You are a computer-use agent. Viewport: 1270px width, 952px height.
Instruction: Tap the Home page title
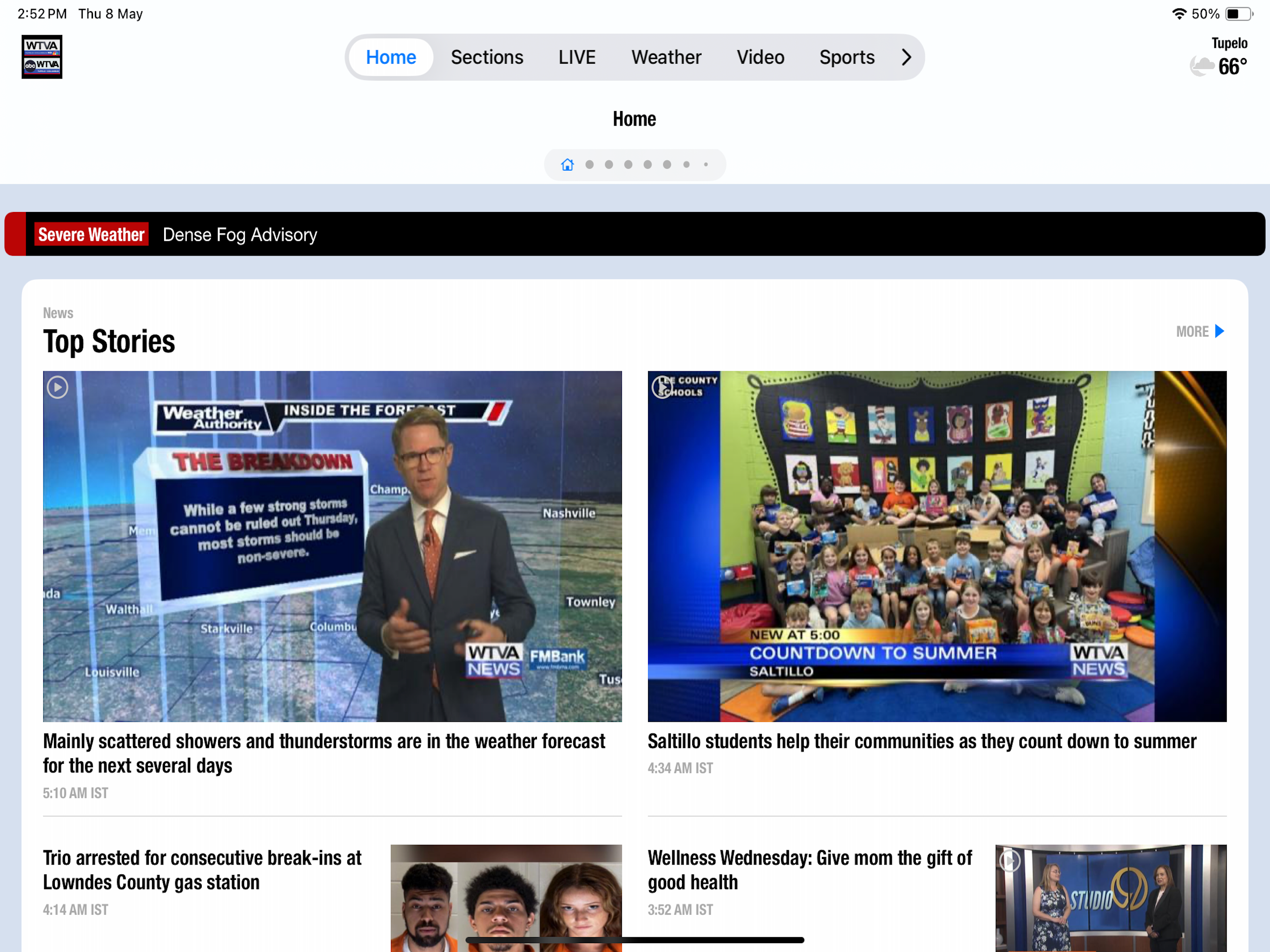coord(635,119)
